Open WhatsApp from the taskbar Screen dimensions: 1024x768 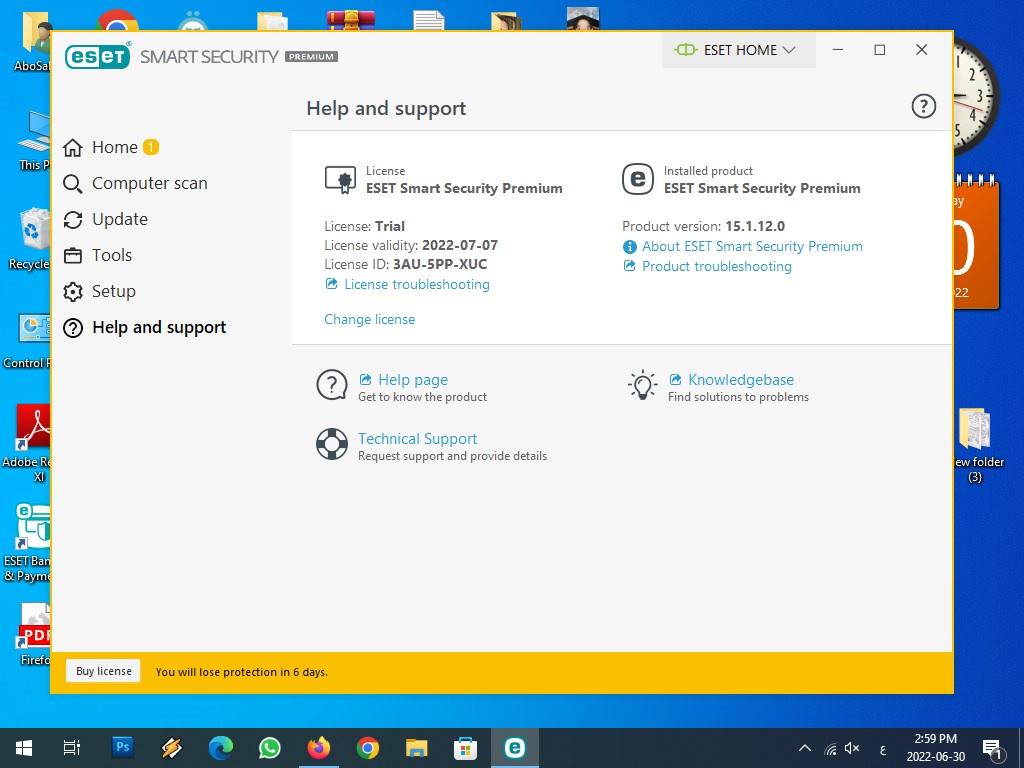(270, 748)
